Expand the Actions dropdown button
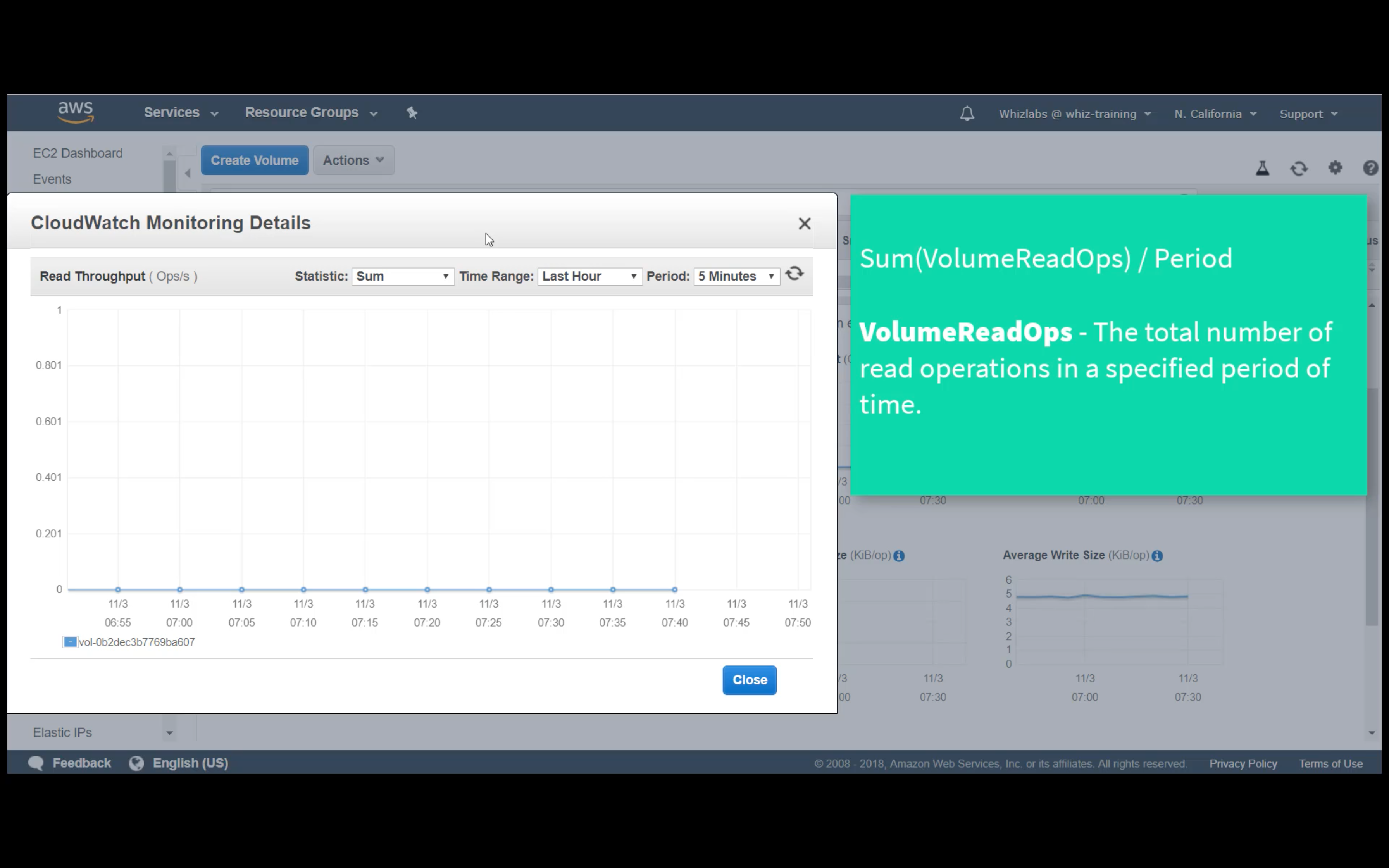Image resolution: width=1389 pixels, height=868 pixels. tap(353, 160)
